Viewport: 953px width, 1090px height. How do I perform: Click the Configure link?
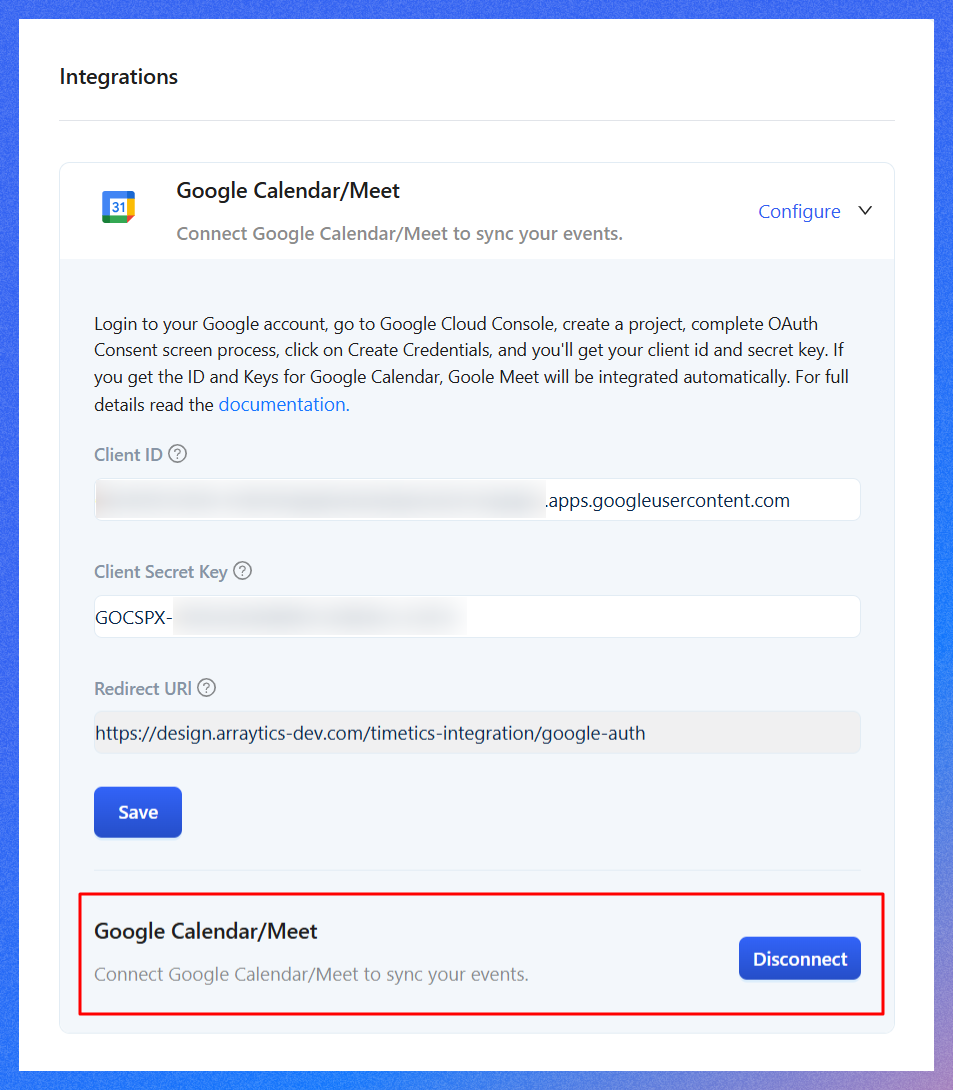(x=799, y=211)
